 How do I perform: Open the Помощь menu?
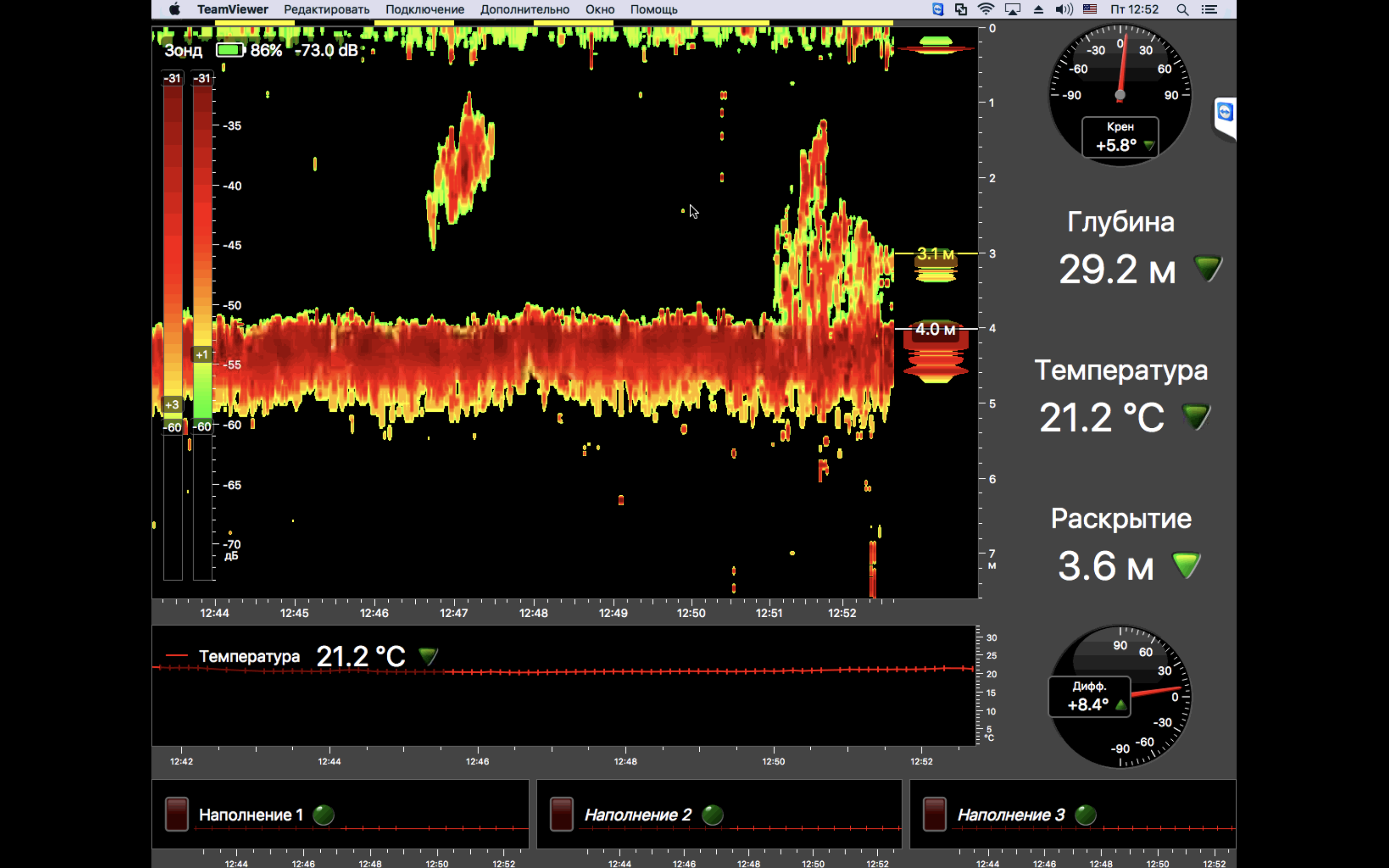654,9
